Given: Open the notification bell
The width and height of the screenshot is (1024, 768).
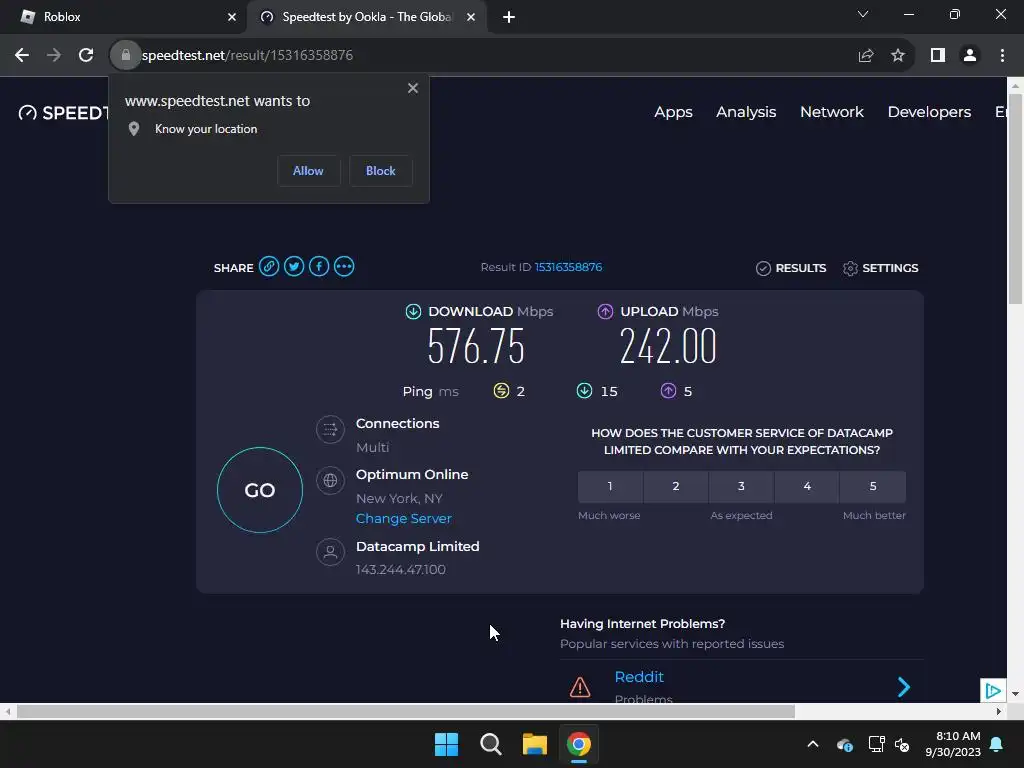Looking at the screenshot, I should 997,744.
